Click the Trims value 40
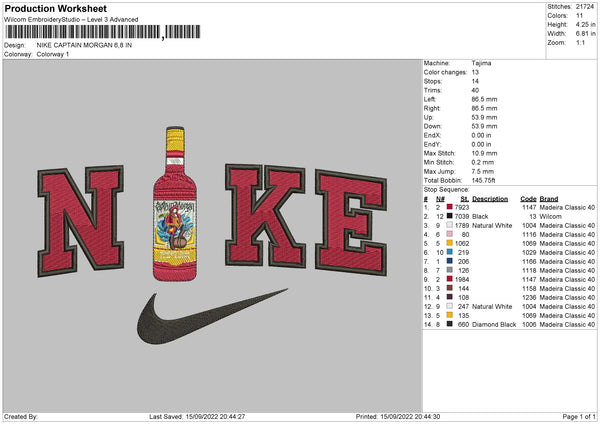 (475, 90)
